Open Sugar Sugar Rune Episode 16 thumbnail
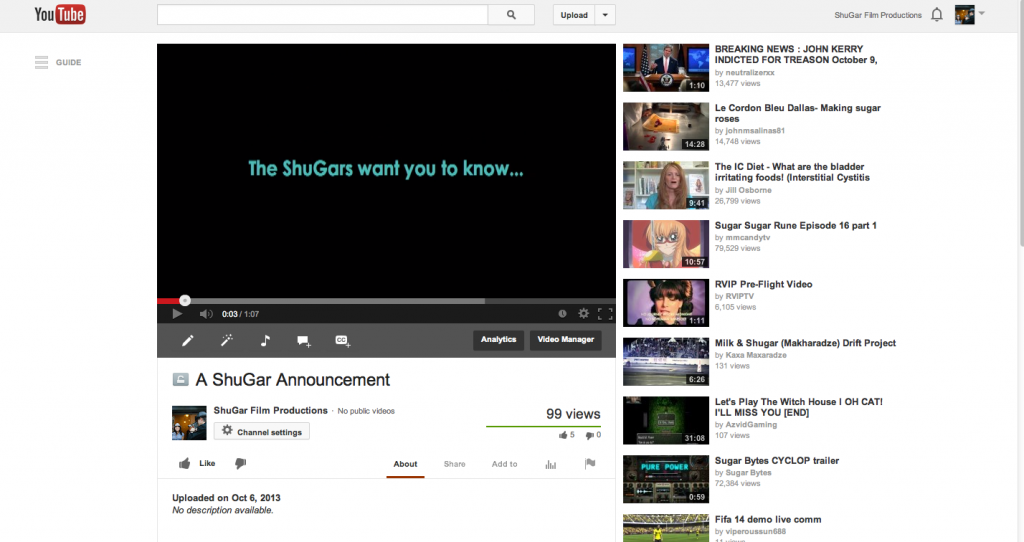This screenshot has width=1024, height=542. (665, 244)
